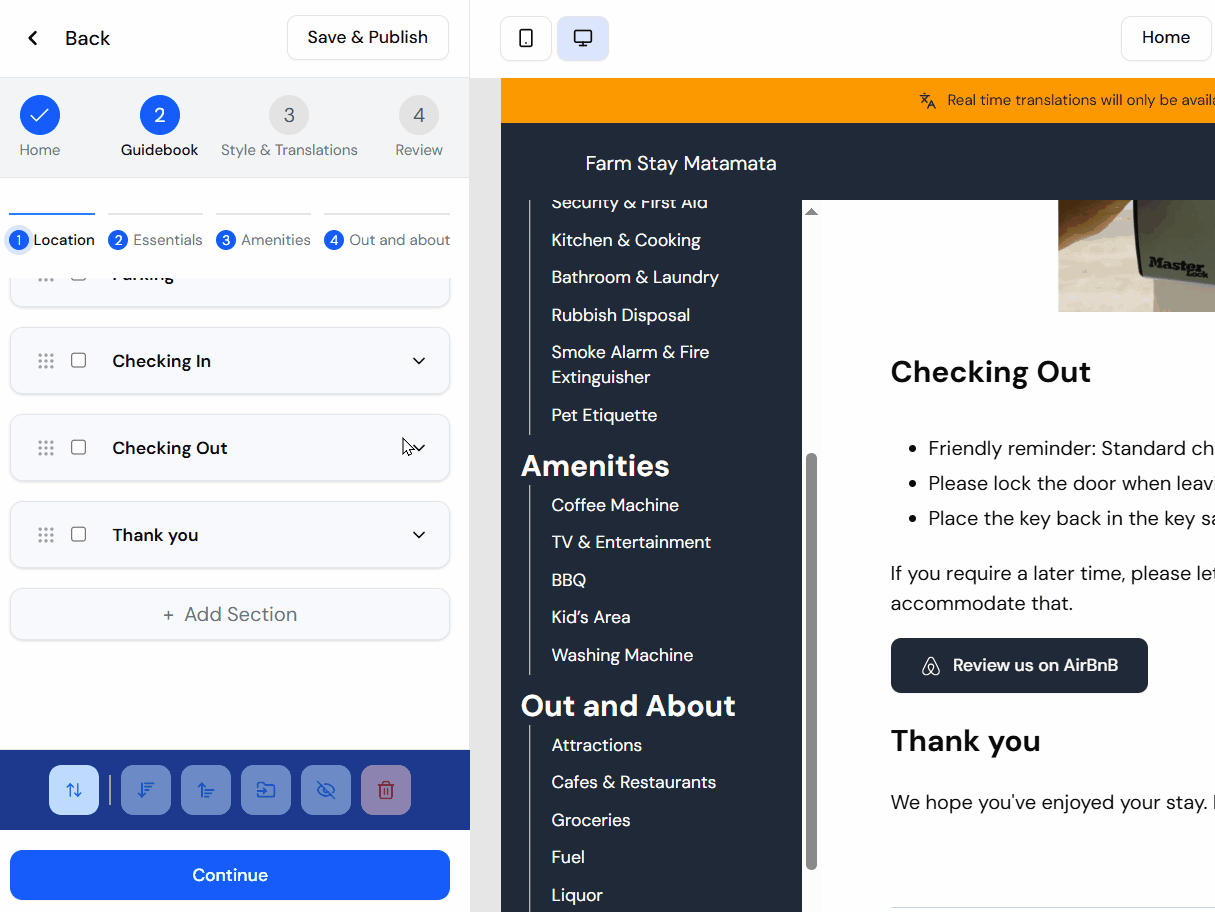Expand the Checking Out section
This screenshot has width=1215, height=912.
(418, 447)
